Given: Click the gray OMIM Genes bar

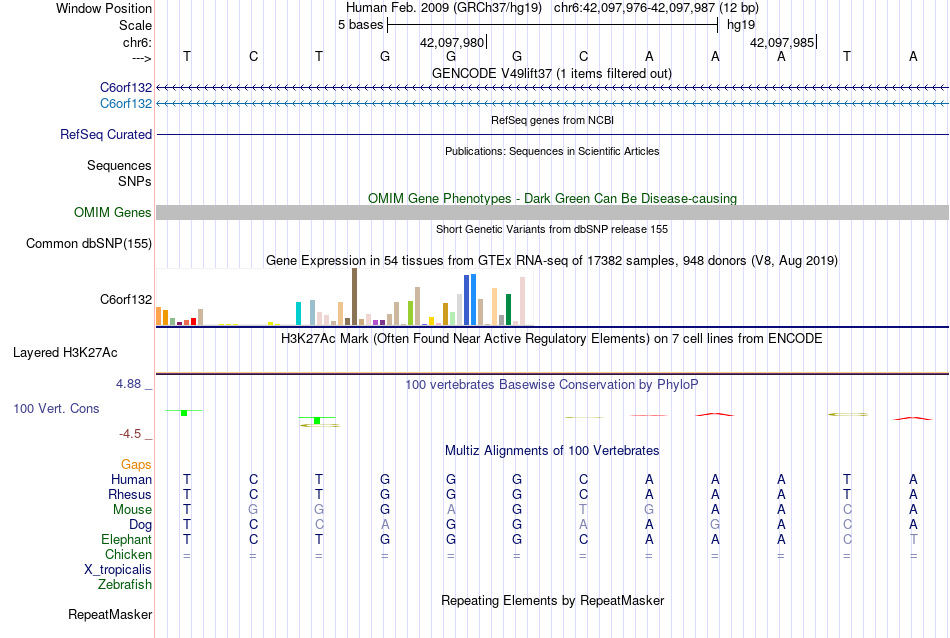Looking at the screenshot, I should (552, 212).
